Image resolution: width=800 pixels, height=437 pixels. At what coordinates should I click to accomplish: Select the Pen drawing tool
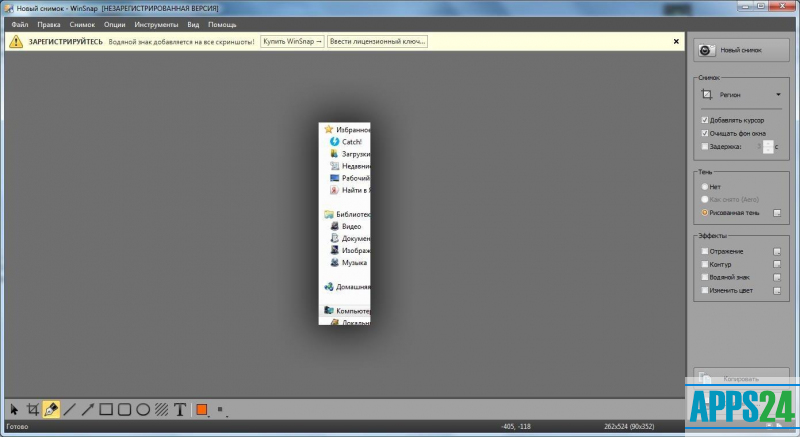click(x=51, y=409)
